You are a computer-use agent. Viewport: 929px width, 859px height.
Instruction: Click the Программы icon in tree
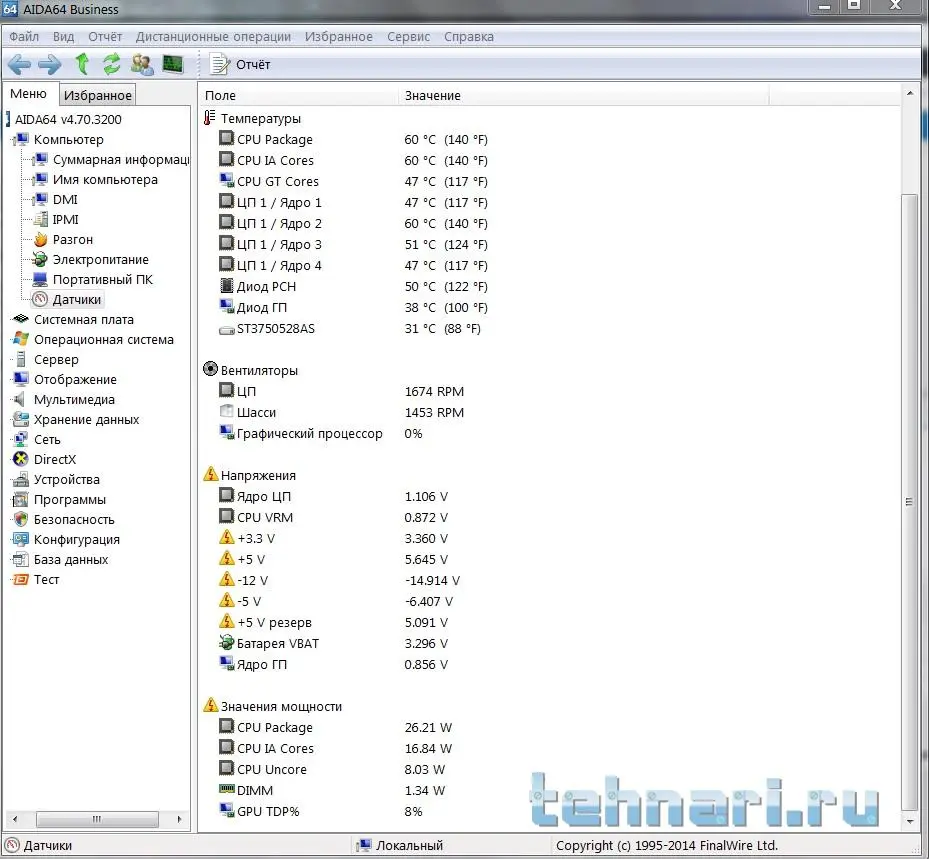pos(21,499)
